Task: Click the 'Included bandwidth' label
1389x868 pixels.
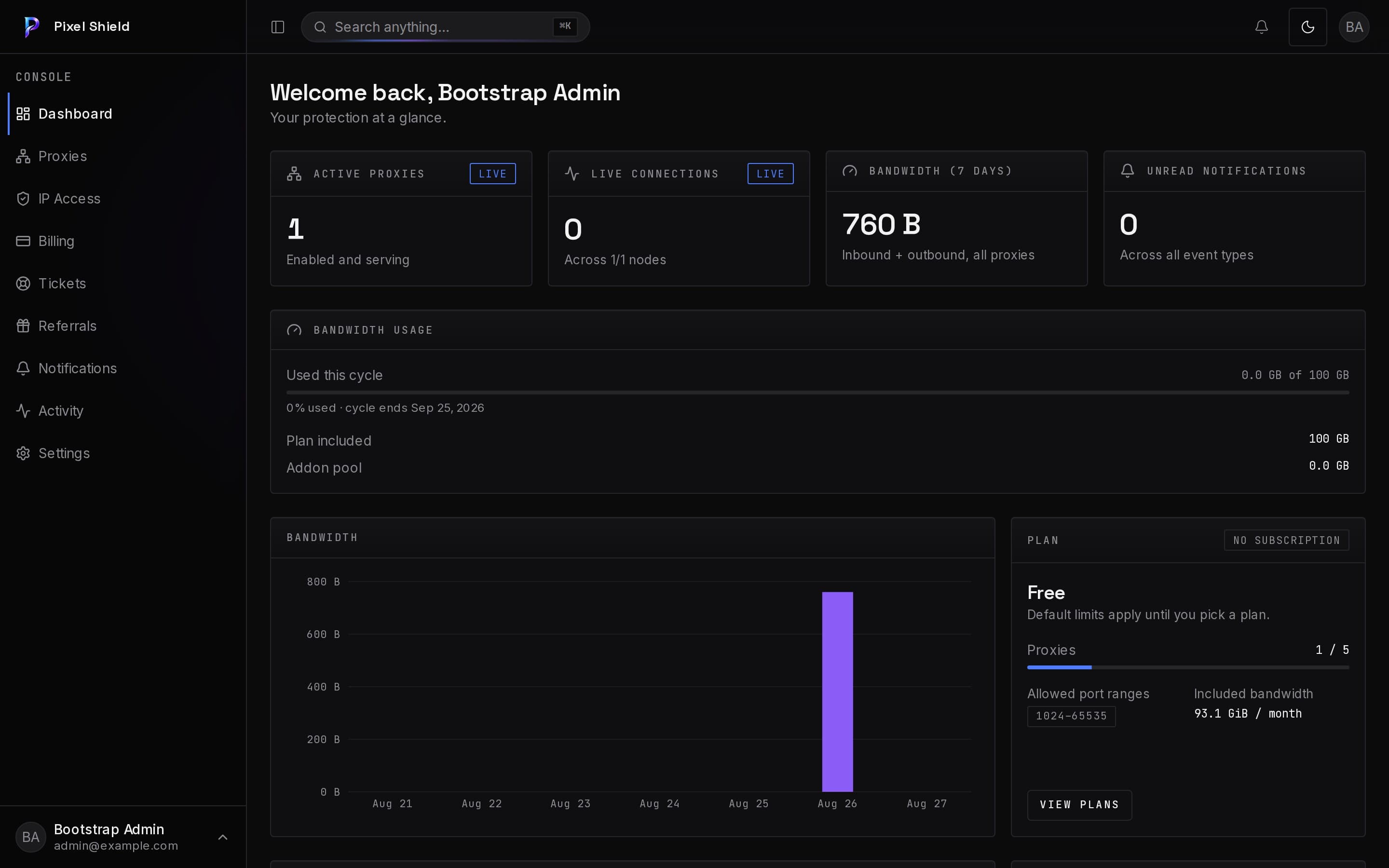Action: pos(1253,694)
